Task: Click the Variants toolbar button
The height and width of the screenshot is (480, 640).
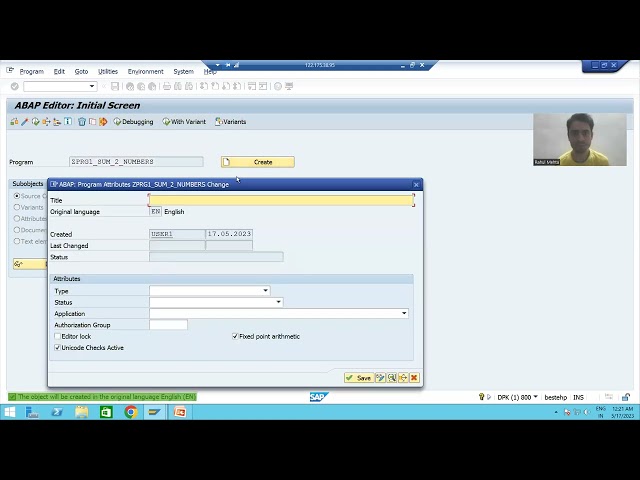Action: [x=231, y=122]
